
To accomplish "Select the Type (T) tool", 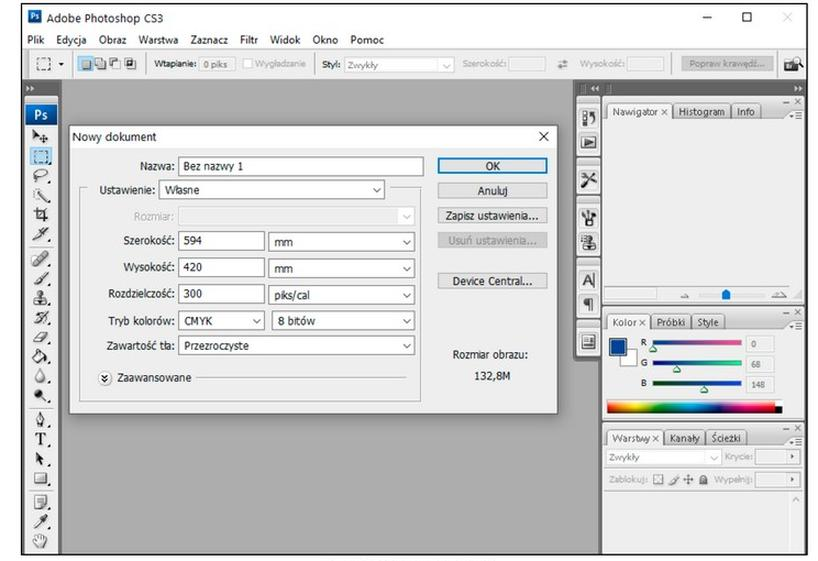I will click(41, 439).
